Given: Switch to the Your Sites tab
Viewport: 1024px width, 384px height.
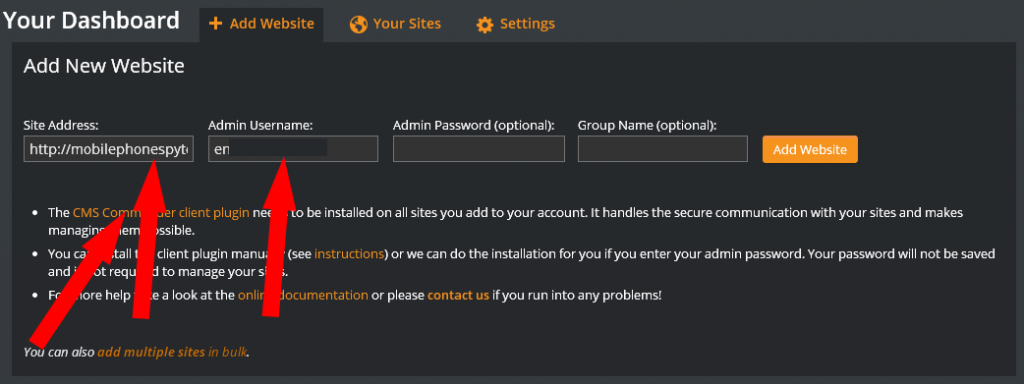Looking at the screenshot, I should pyautogui.click(x=395, y=24).
